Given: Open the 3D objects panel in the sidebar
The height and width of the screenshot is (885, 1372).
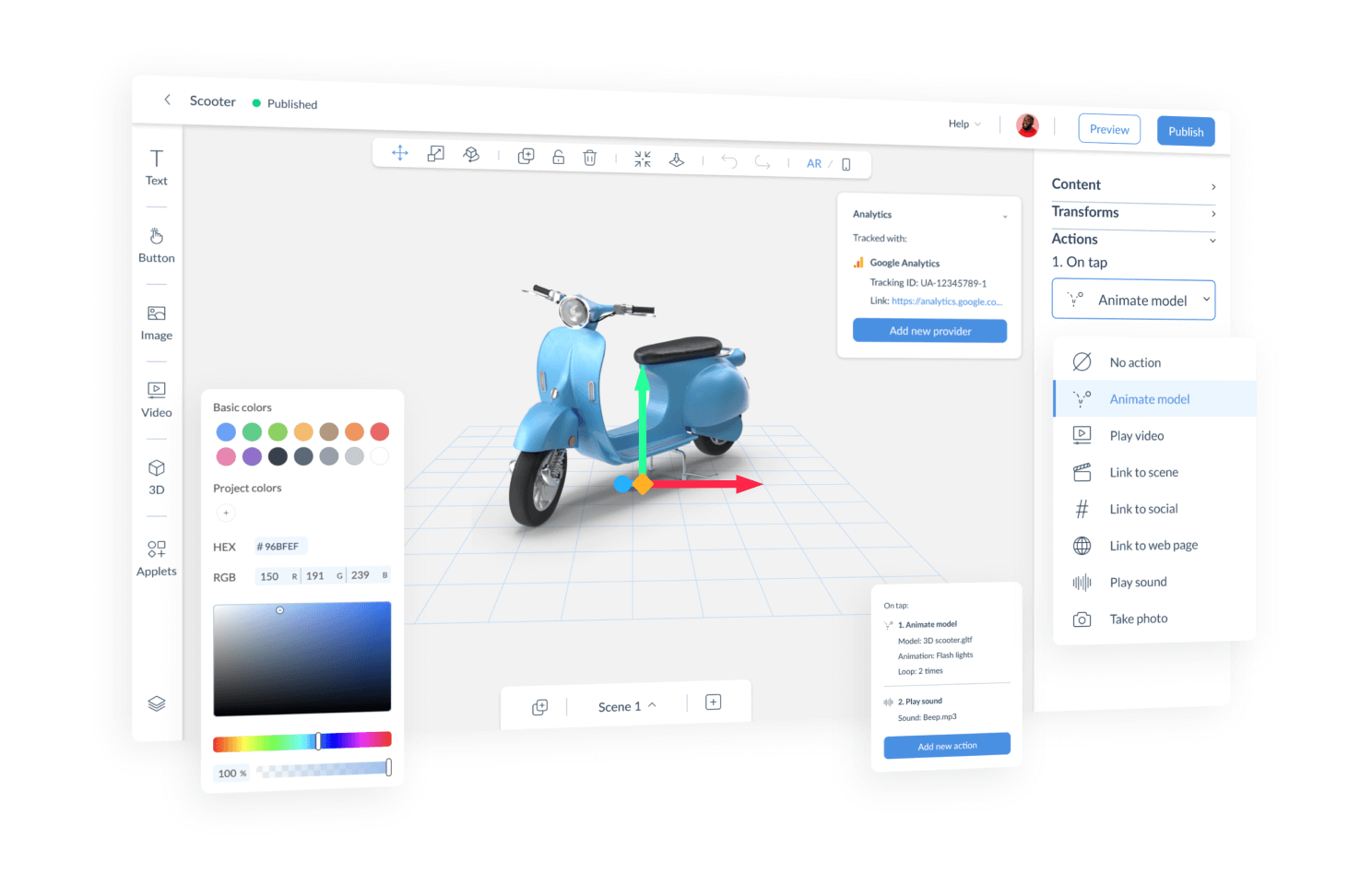Looking at the screenshot, I should 156,476.
